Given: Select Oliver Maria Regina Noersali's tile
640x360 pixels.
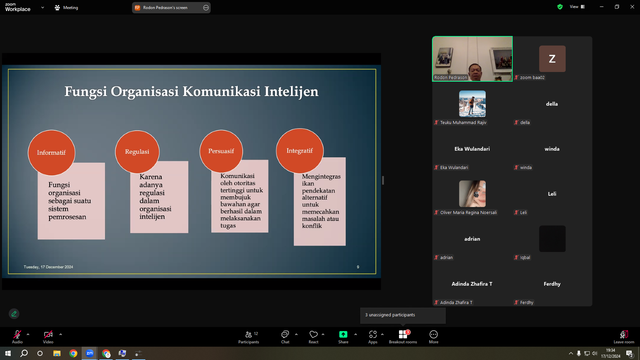Looking at the screenshot, I should 472,194.
